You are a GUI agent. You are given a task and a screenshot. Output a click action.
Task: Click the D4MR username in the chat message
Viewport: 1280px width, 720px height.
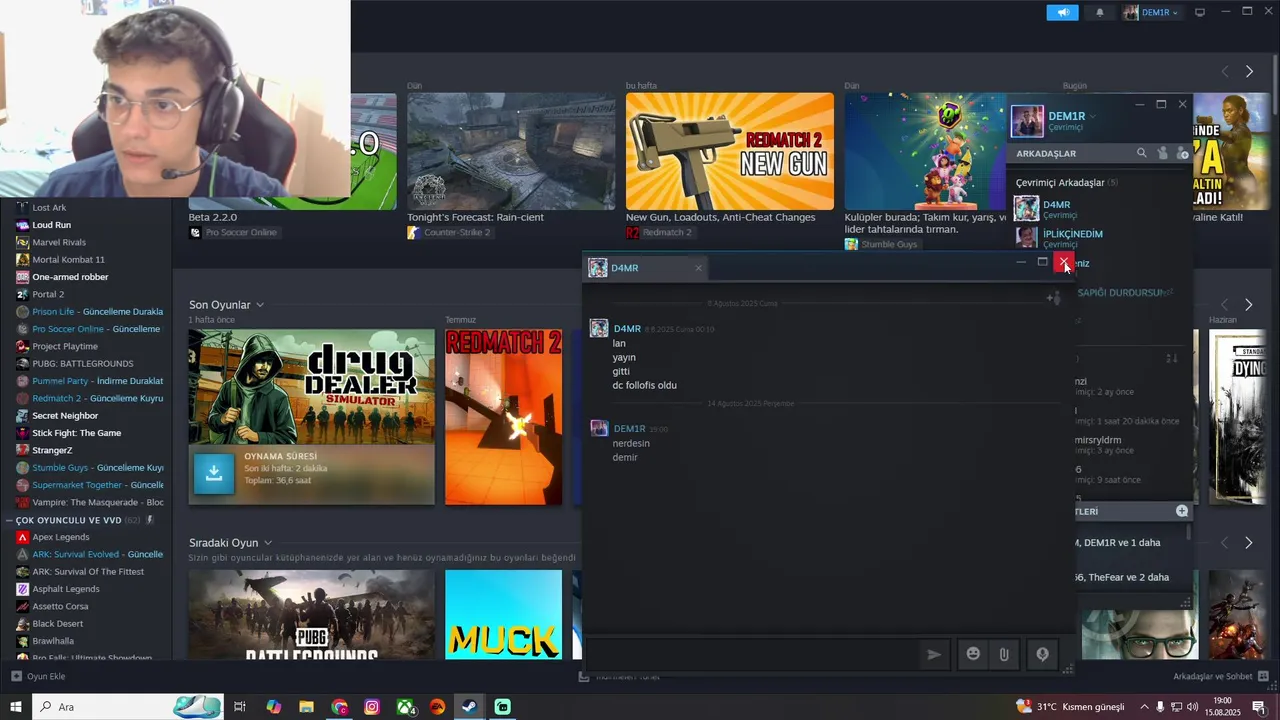(627, 329)
